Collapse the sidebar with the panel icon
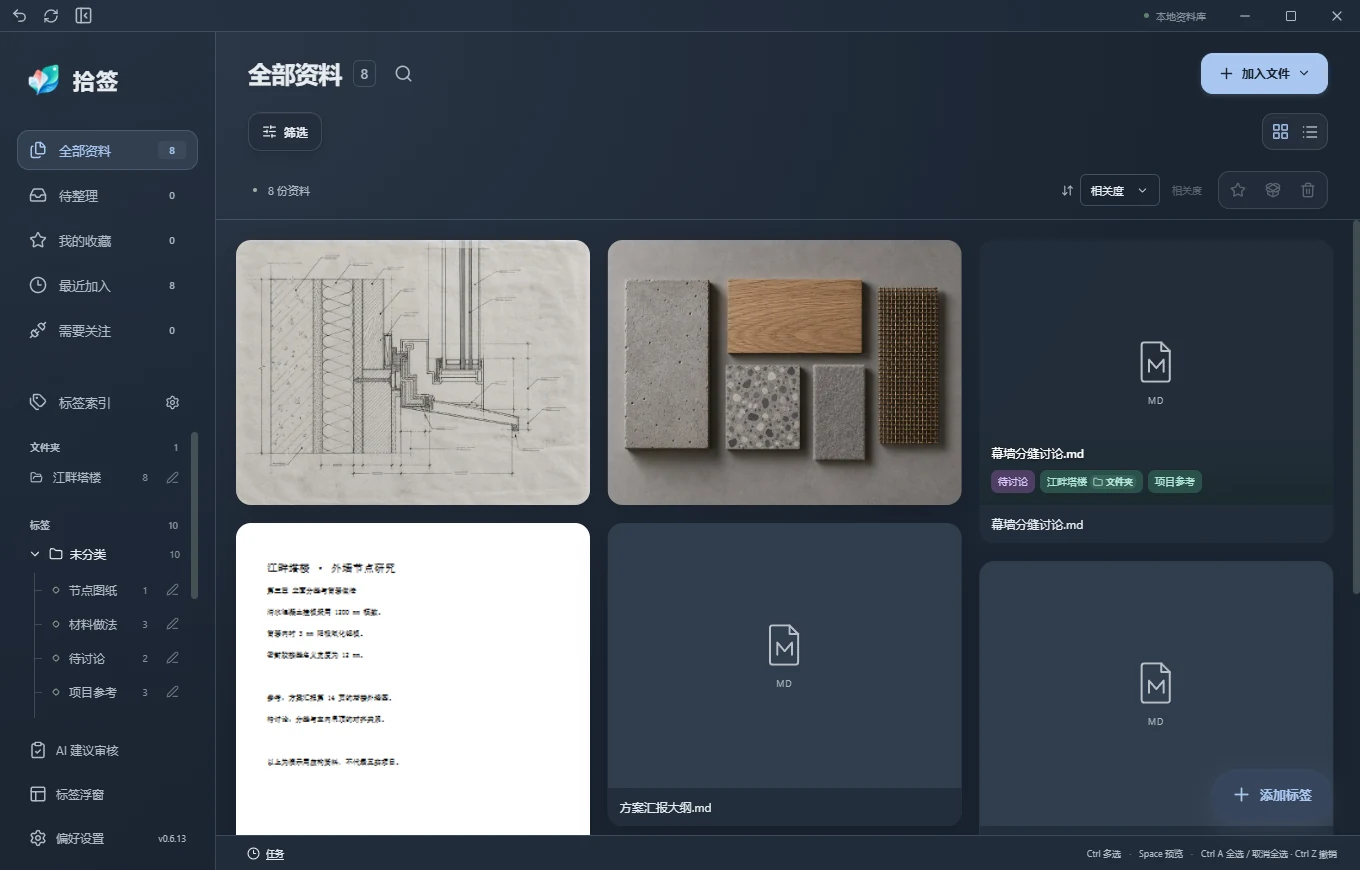Viewport: 1360px width, 870px height. 84,16
